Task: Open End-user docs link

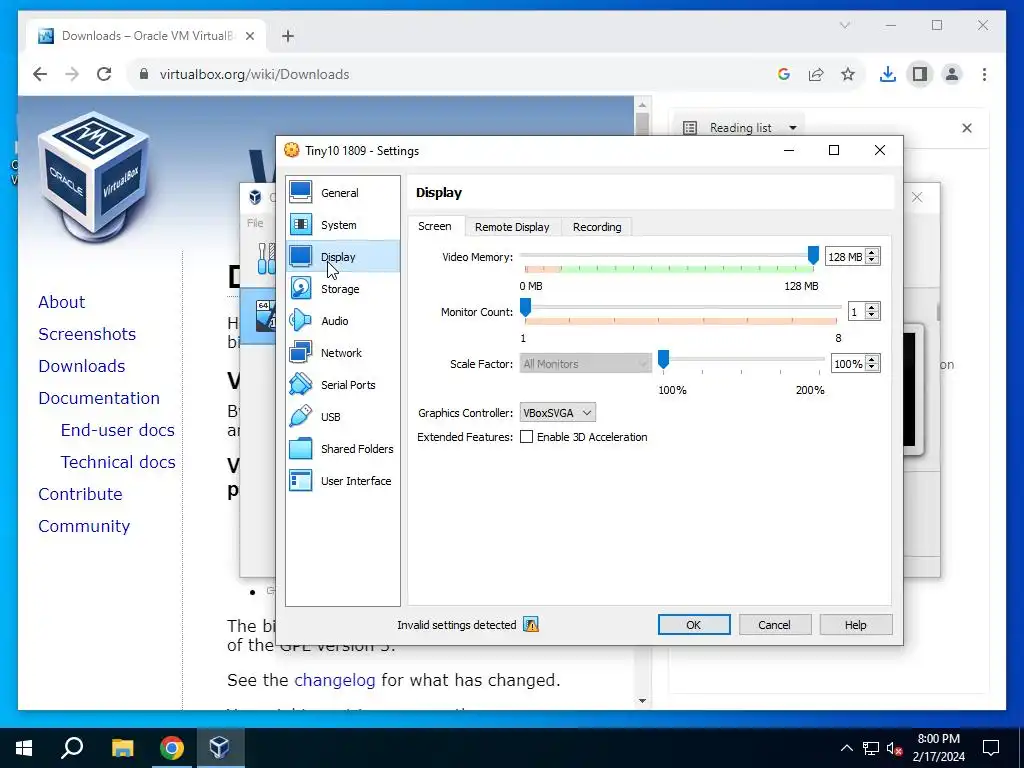Action: [118, 430]
